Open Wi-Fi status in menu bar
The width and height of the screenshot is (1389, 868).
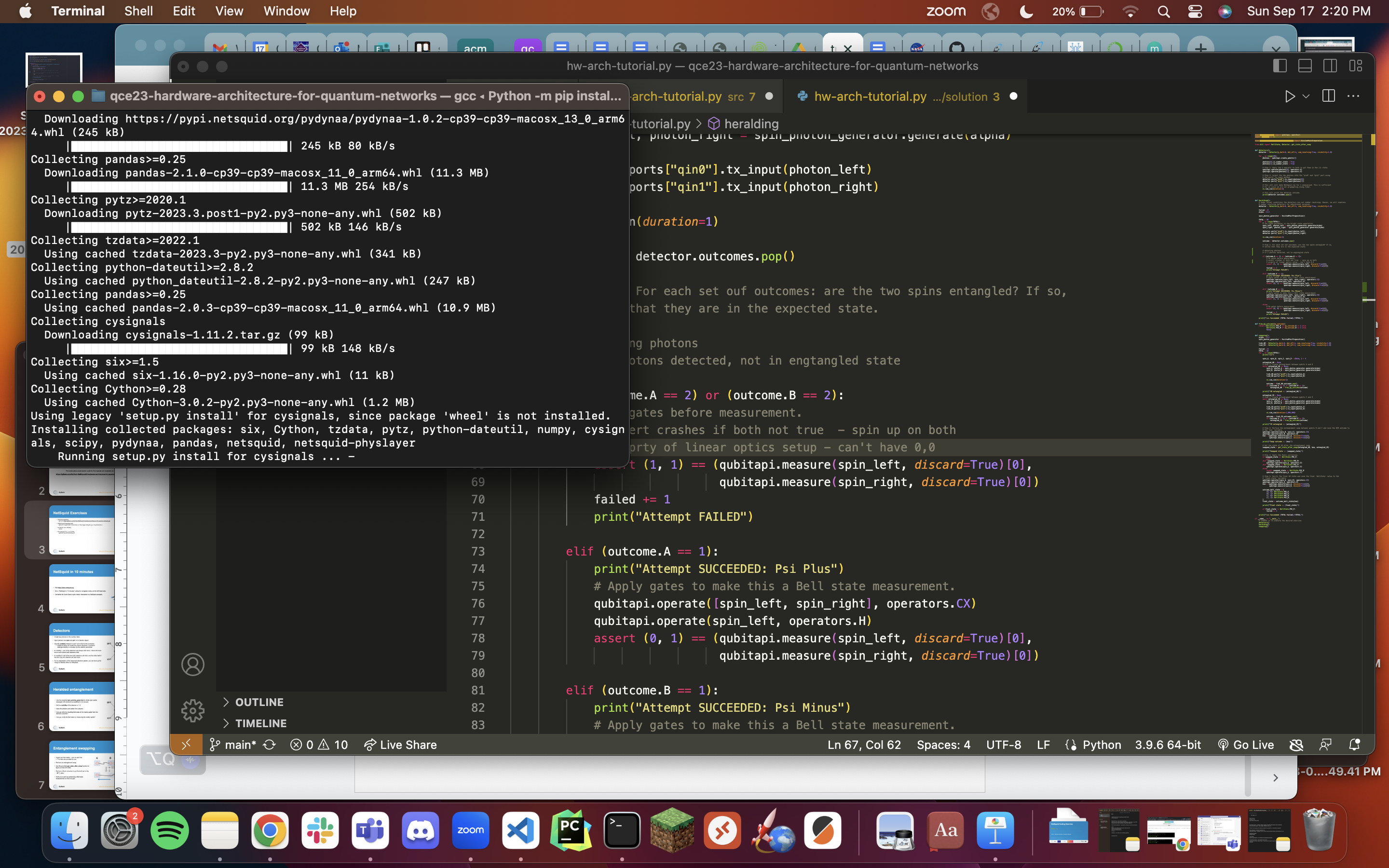1130,11
